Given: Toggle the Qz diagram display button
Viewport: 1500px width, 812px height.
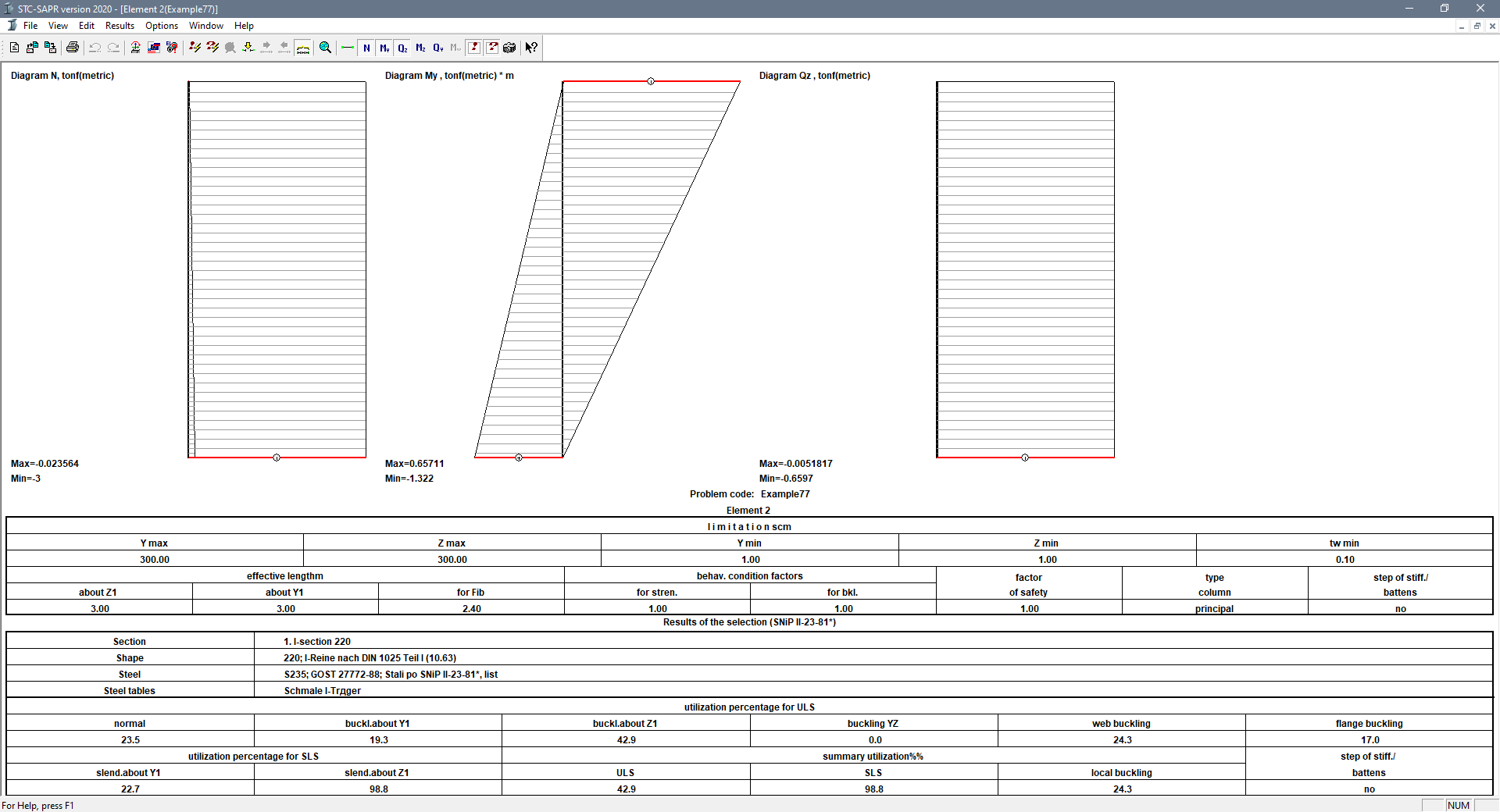Looking at the screenshot, I should click(402, 48).
